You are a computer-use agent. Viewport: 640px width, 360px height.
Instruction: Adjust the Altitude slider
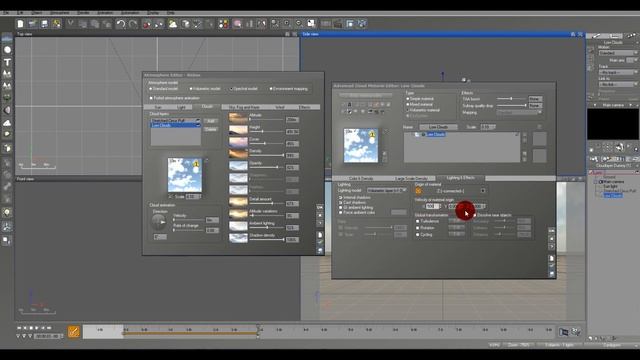click(266, 119)
